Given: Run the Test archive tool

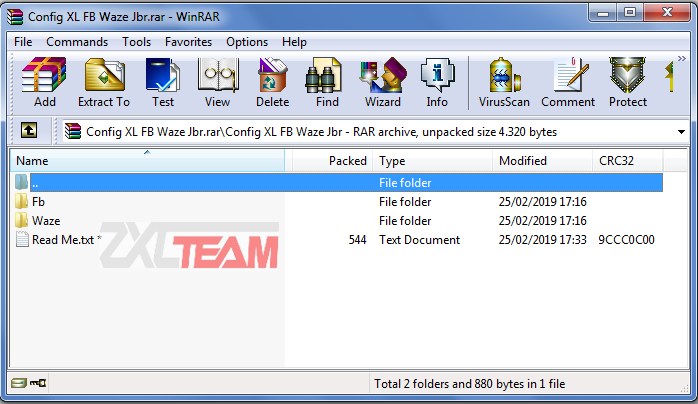Looking at the screenshot, I should 162,82.
